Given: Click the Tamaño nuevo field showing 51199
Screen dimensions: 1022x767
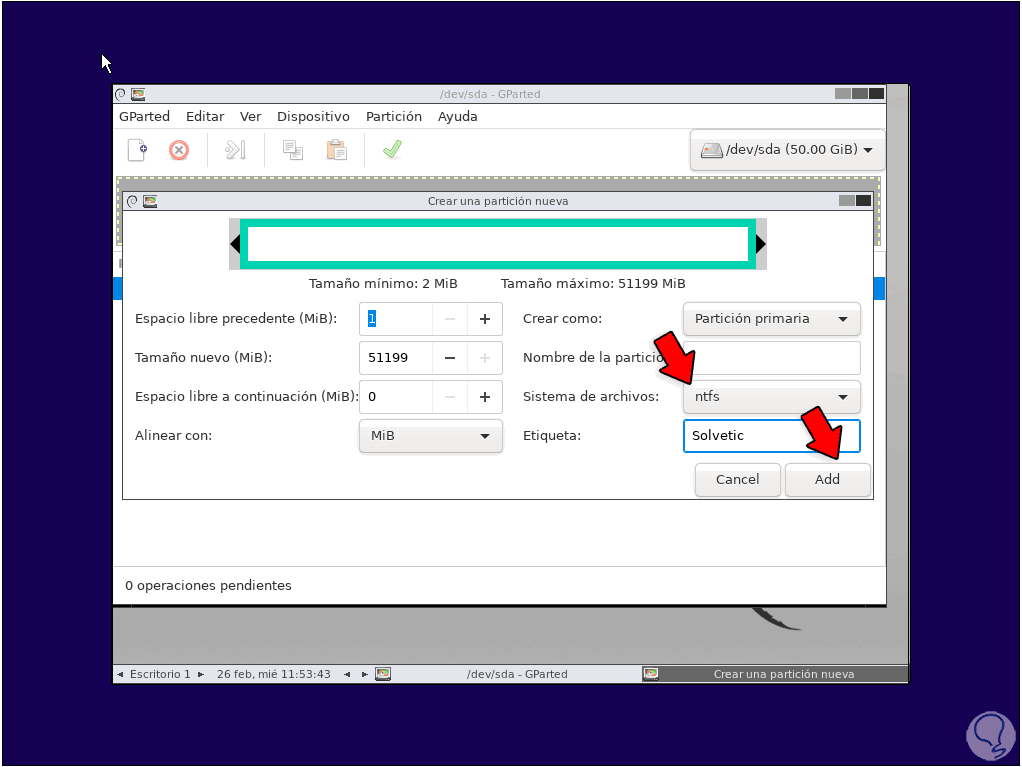Looking at the screenshot, I should [396, 358].
